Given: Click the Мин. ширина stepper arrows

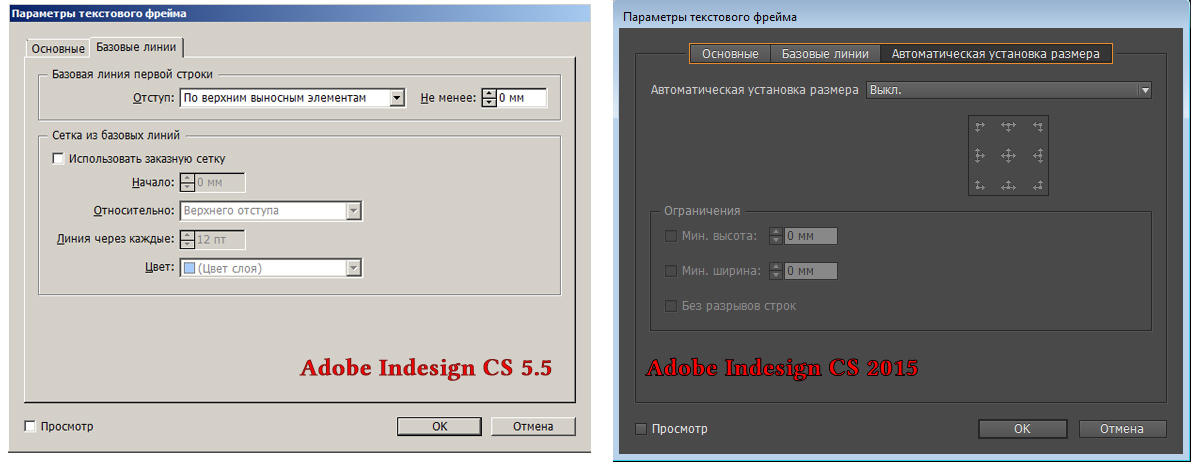Looking at the screenshot, I should [776, 271].
